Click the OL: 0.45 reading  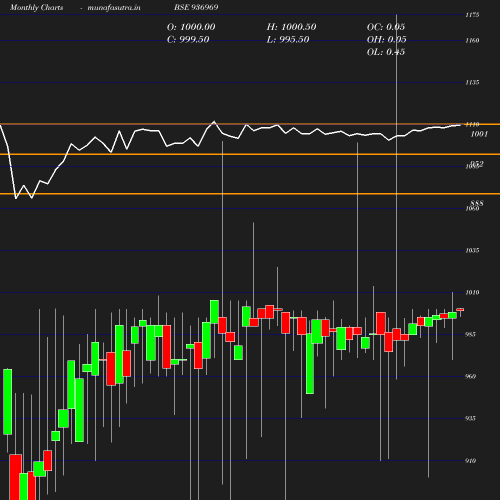tap(386, 52)
